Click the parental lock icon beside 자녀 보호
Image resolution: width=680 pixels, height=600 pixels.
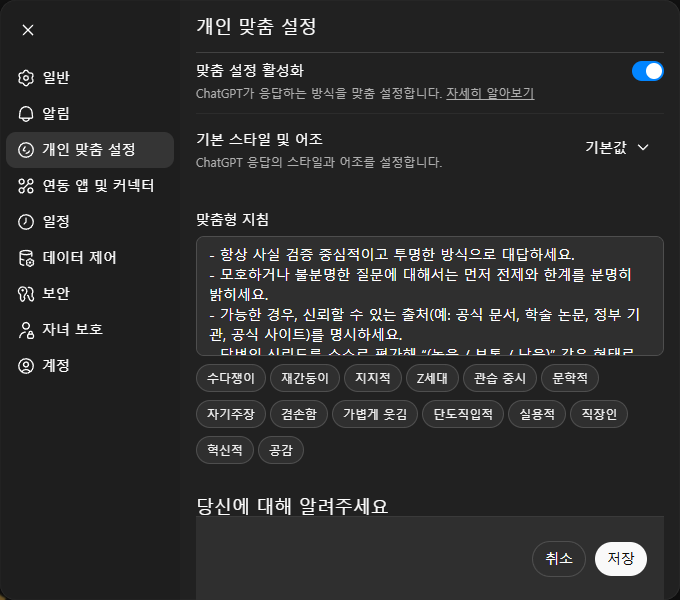click(x=26, y=330)
